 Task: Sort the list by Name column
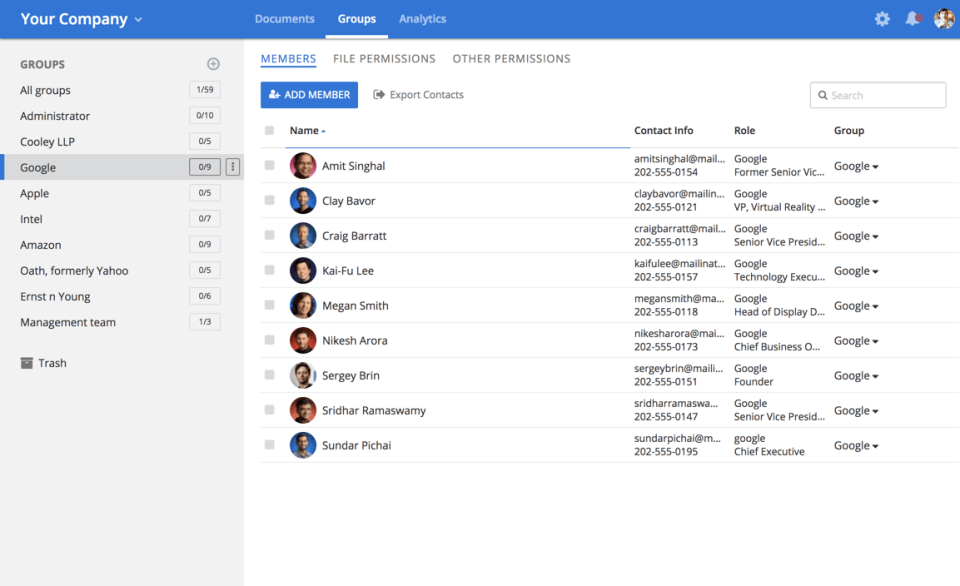305,130
